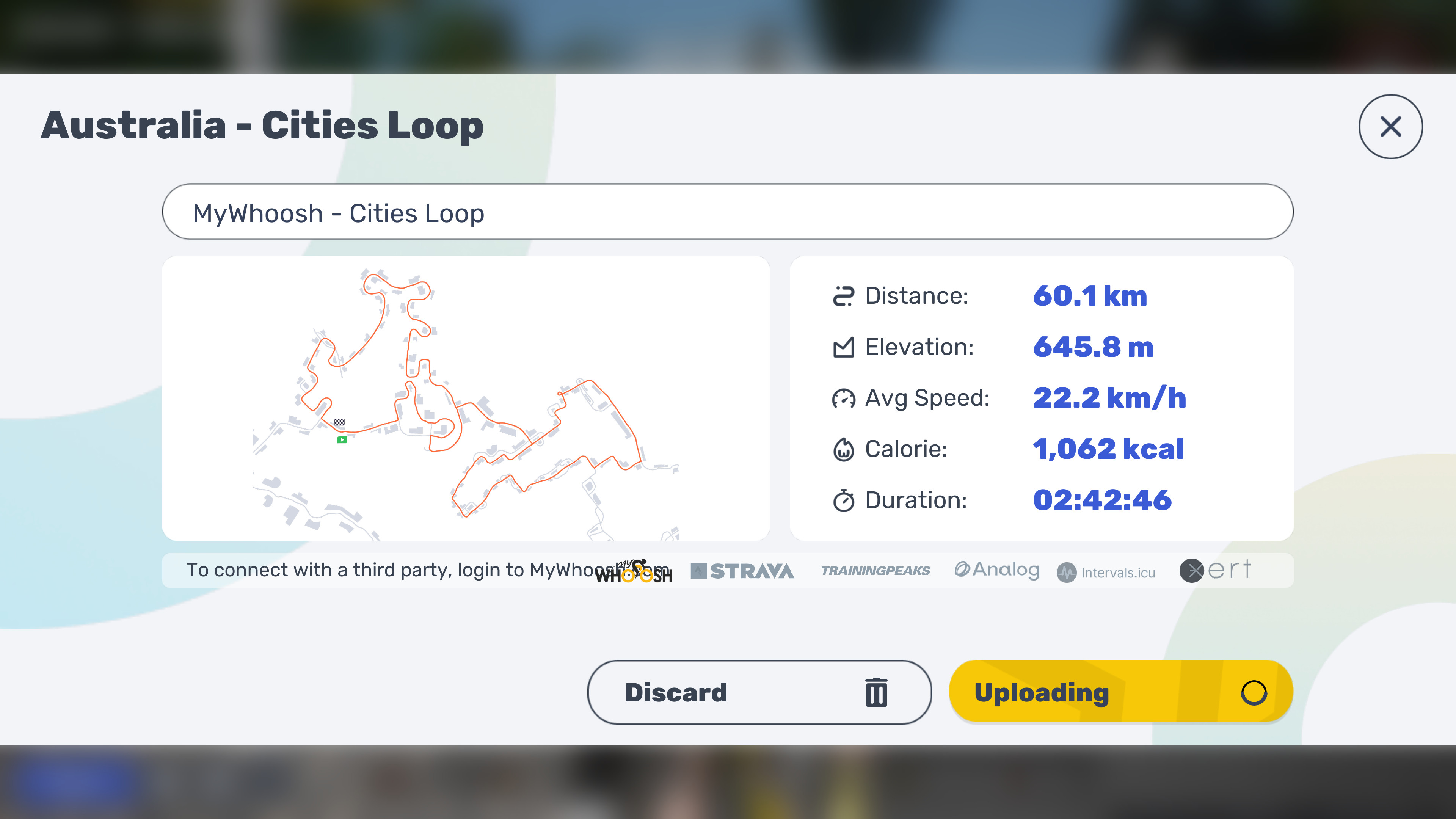Click the TrainingPeaks logo
1456x819 pixels.
click(875, 571)
